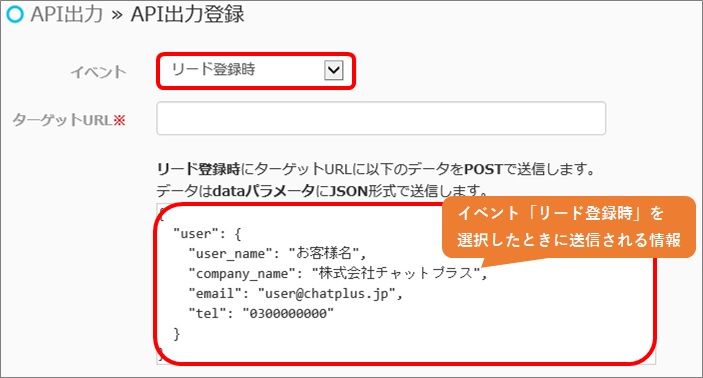Viewport: 703px width, 378px height.
Task: Click the "email": "user@chatplus.jp" line
Action: click(295, 293)
